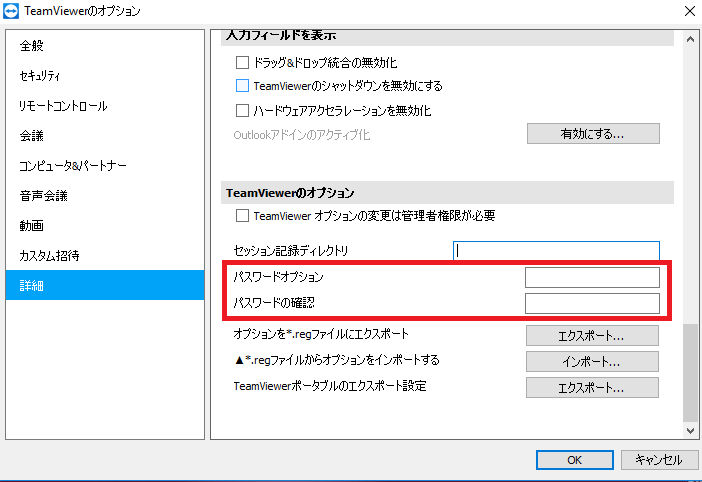Select リモートコントロール in the sidebar
The image size is (702, 482).
[x=63, y=106]
